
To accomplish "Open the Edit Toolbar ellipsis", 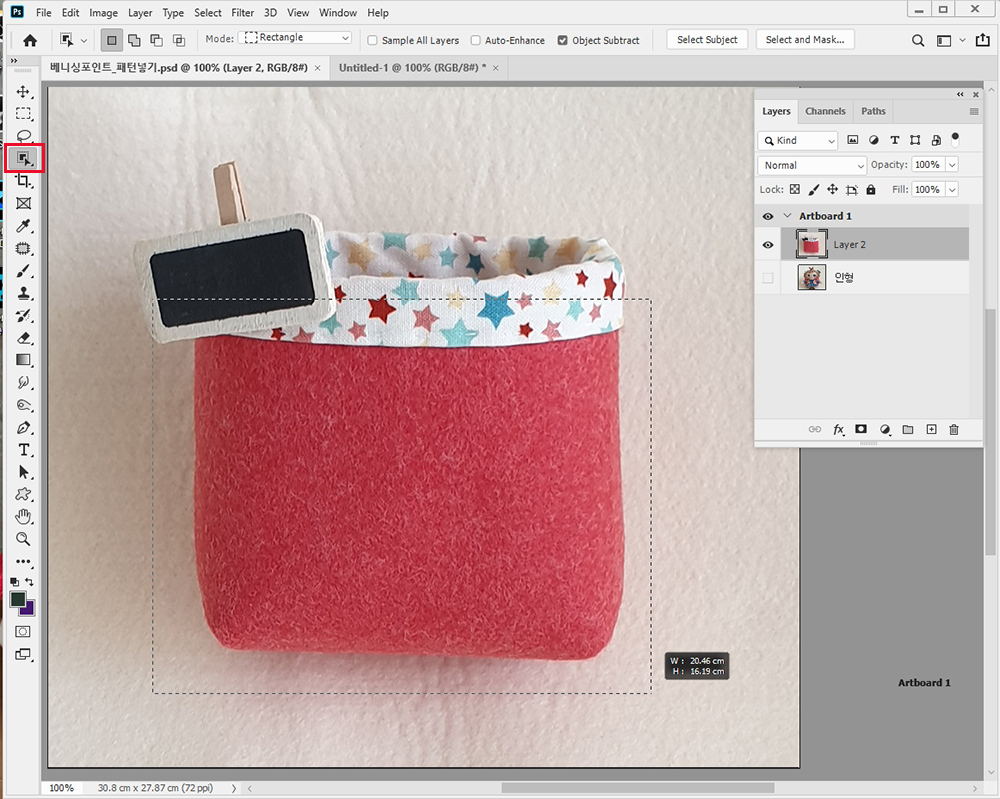I will [x=23, y=562].
